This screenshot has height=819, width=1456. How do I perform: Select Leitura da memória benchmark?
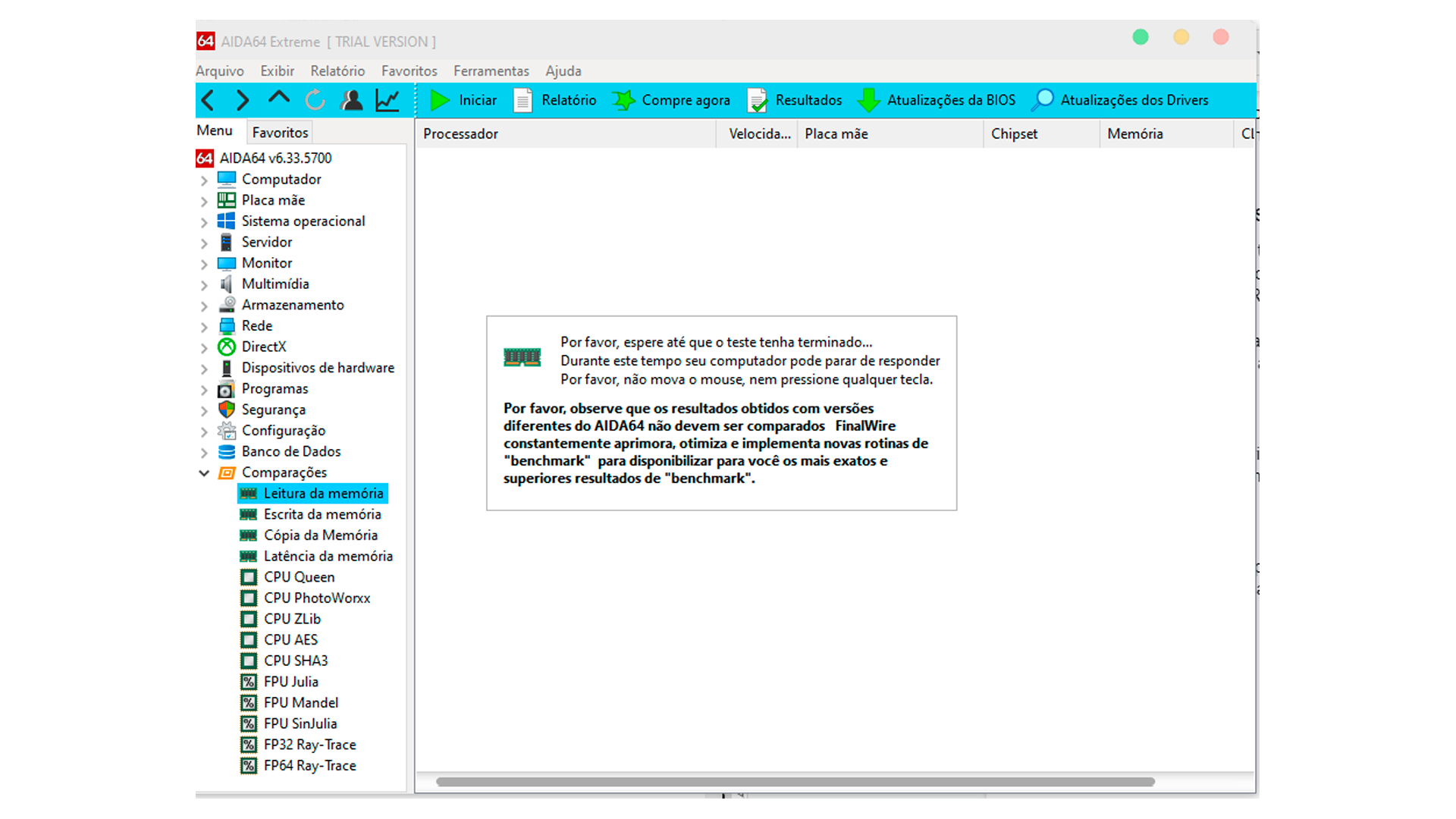[x=313, y=494]
